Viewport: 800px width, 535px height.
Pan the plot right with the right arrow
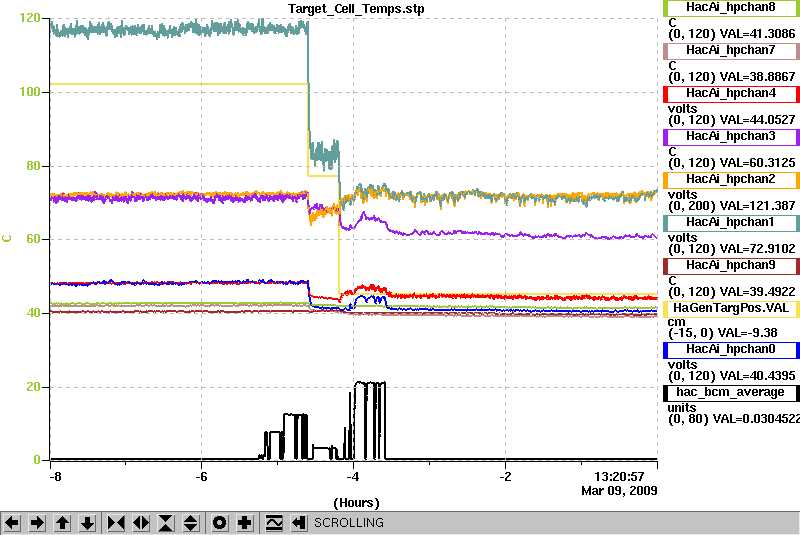37,523
